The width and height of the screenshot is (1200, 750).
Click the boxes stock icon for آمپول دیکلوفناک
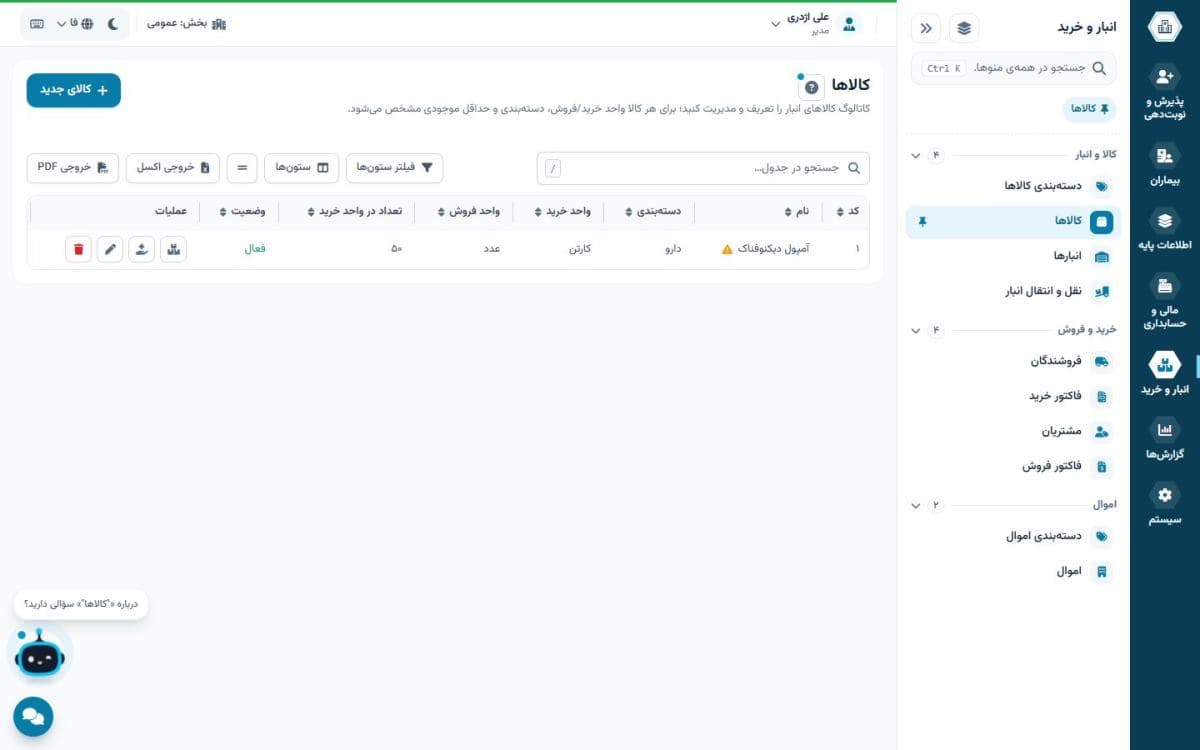(x=173, y=249)
